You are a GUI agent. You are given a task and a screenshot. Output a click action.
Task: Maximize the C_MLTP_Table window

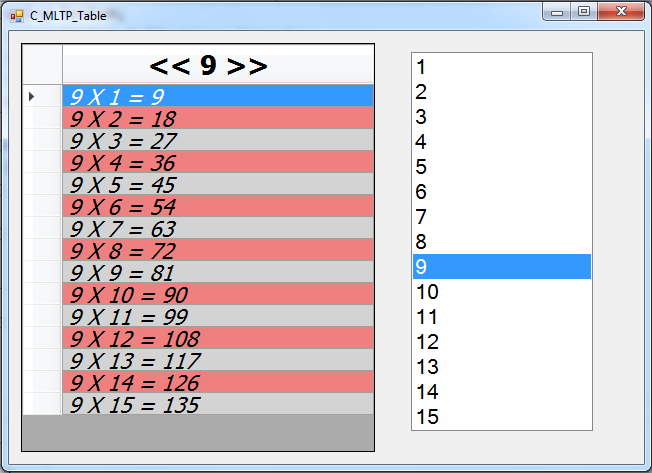(x=584, y=12)
